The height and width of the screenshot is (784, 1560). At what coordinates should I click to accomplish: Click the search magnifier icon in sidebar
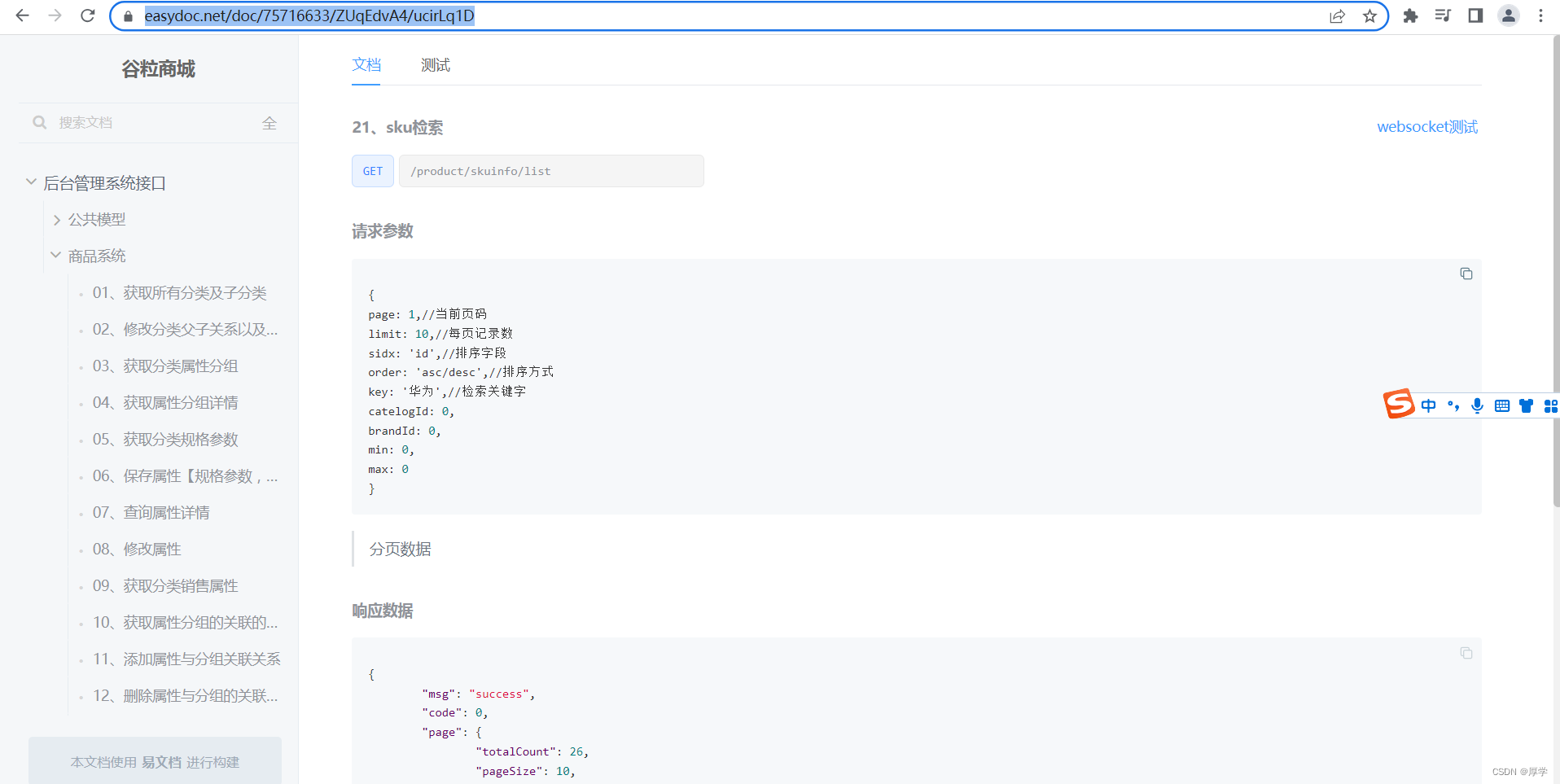point(39,122)
